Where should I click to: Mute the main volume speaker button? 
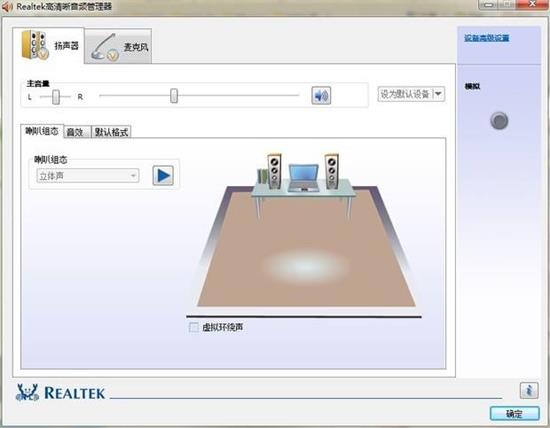pyautogui.click(x=321, y=95)
